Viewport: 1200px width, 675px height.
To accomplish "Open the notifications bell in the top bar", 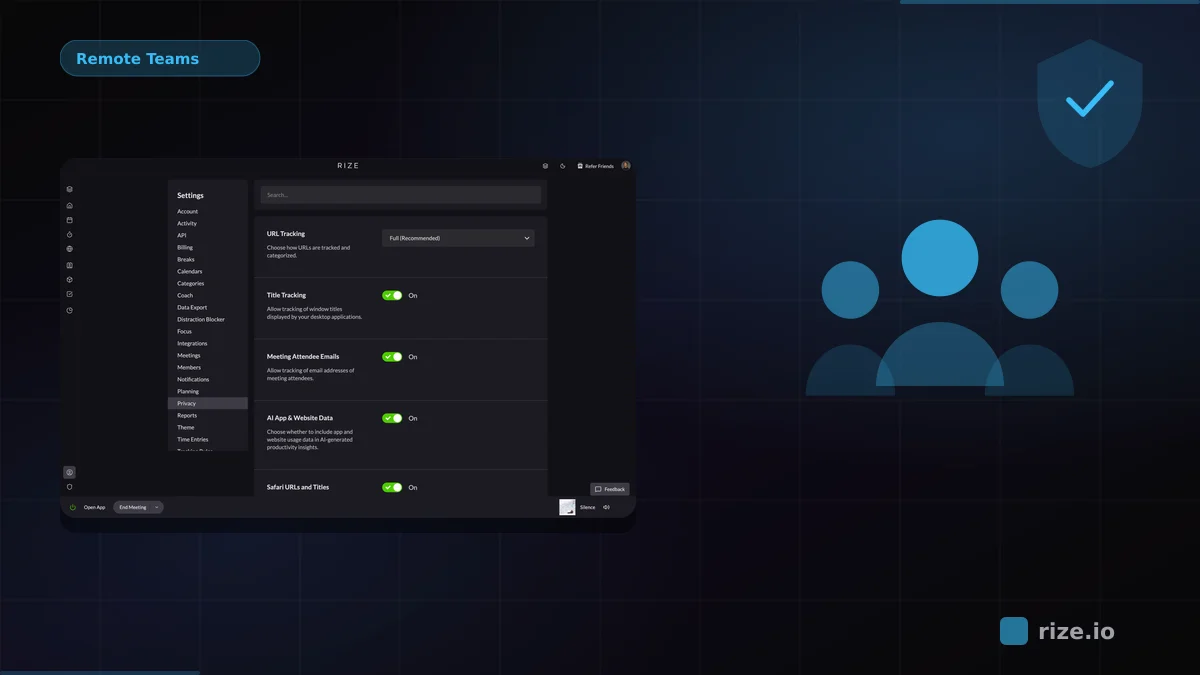I will coord(545,166).
